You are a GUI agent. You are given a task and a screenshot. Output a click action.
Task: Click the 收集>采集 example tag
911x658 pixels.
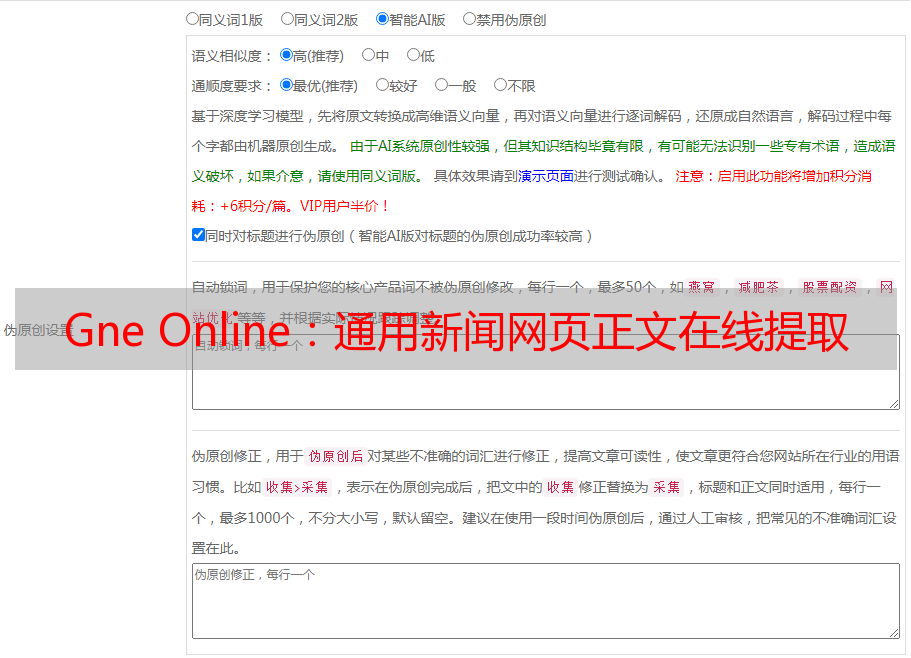(297, 488)
